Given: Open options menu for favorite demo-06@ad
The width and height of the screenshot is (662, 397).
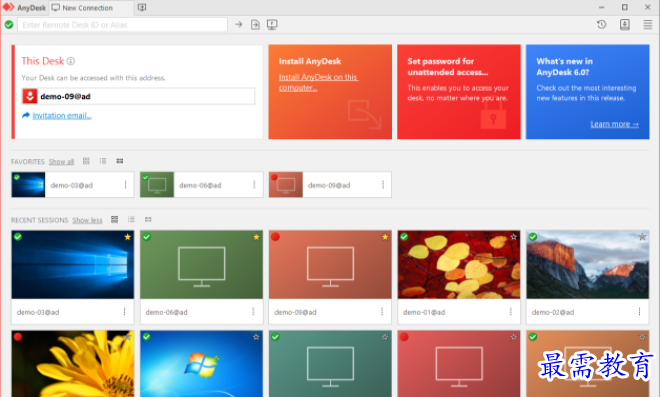Looking at the screenshot, I should click(x=254, y=185).
